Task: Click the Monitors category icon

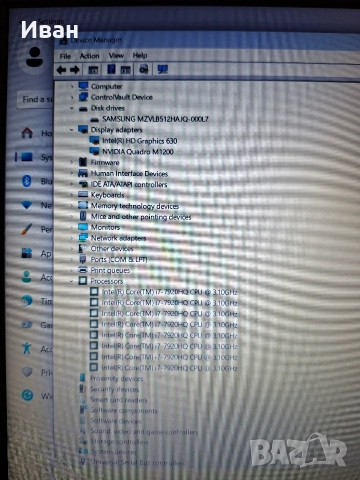Action: 83,227
